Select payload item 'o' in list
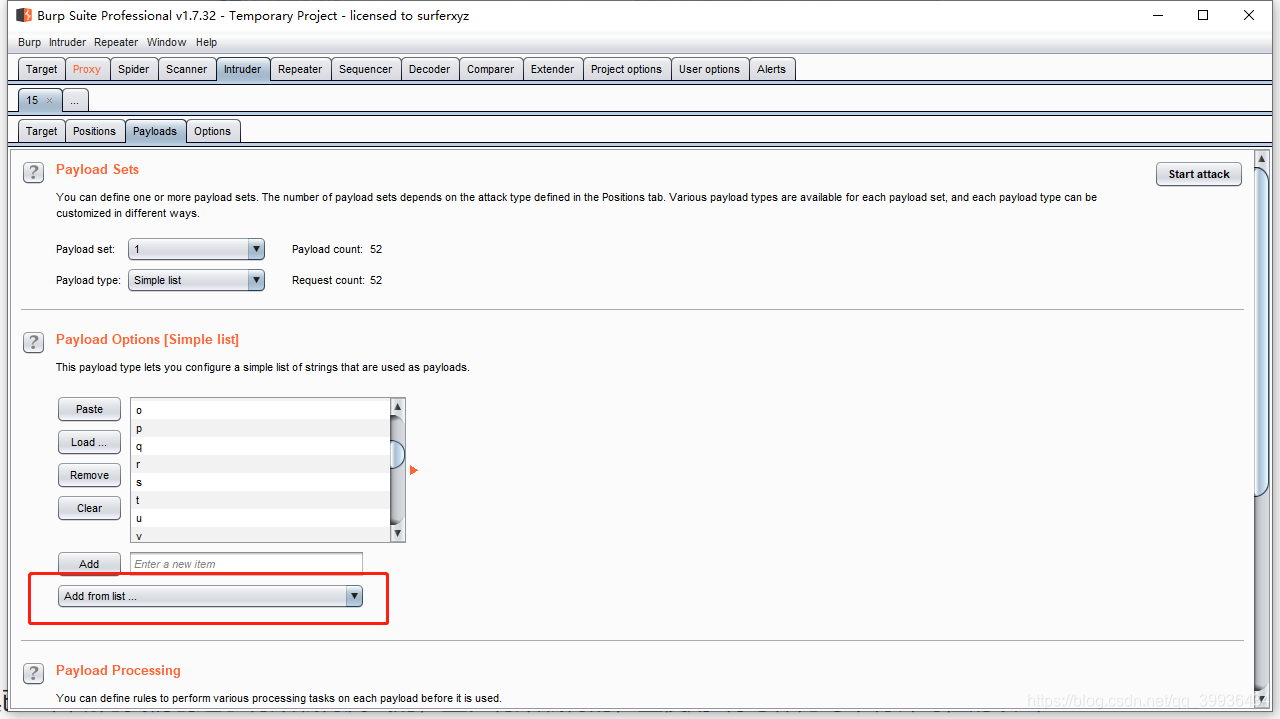Screen dimensions: 1280x719 point(260,410)
